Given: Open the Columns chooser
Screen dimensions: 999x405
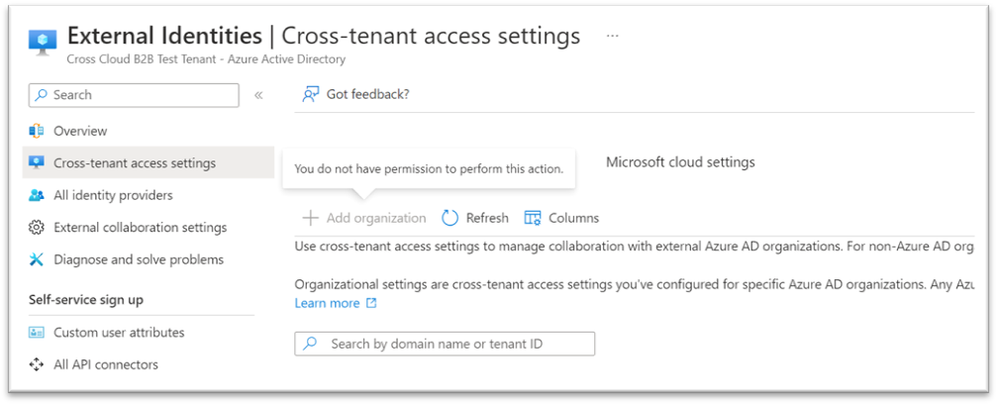Looking at the screenshot, I should click(561, 218).
